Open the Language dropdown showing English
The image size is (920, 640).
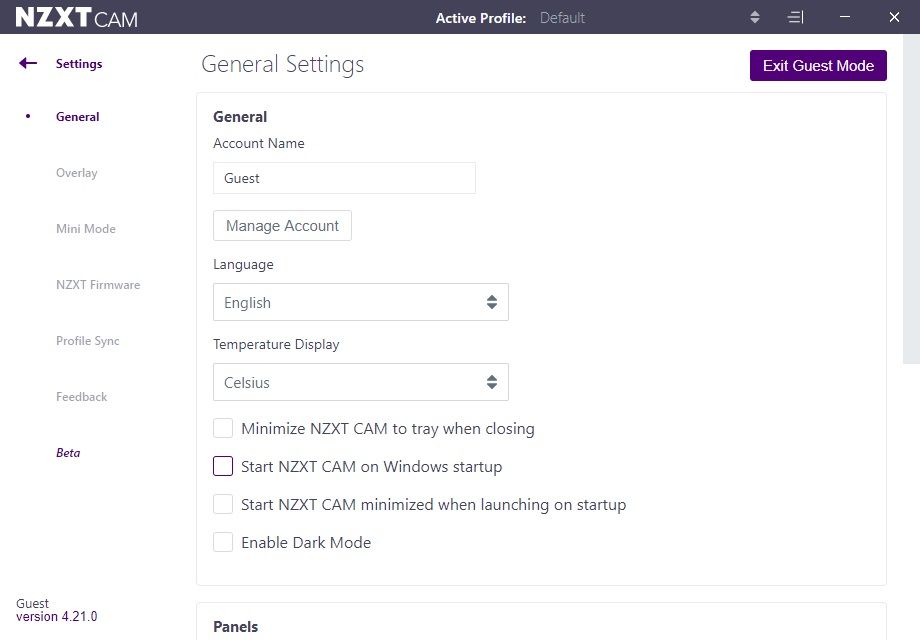pyautogui.click(x=361, y=302)
